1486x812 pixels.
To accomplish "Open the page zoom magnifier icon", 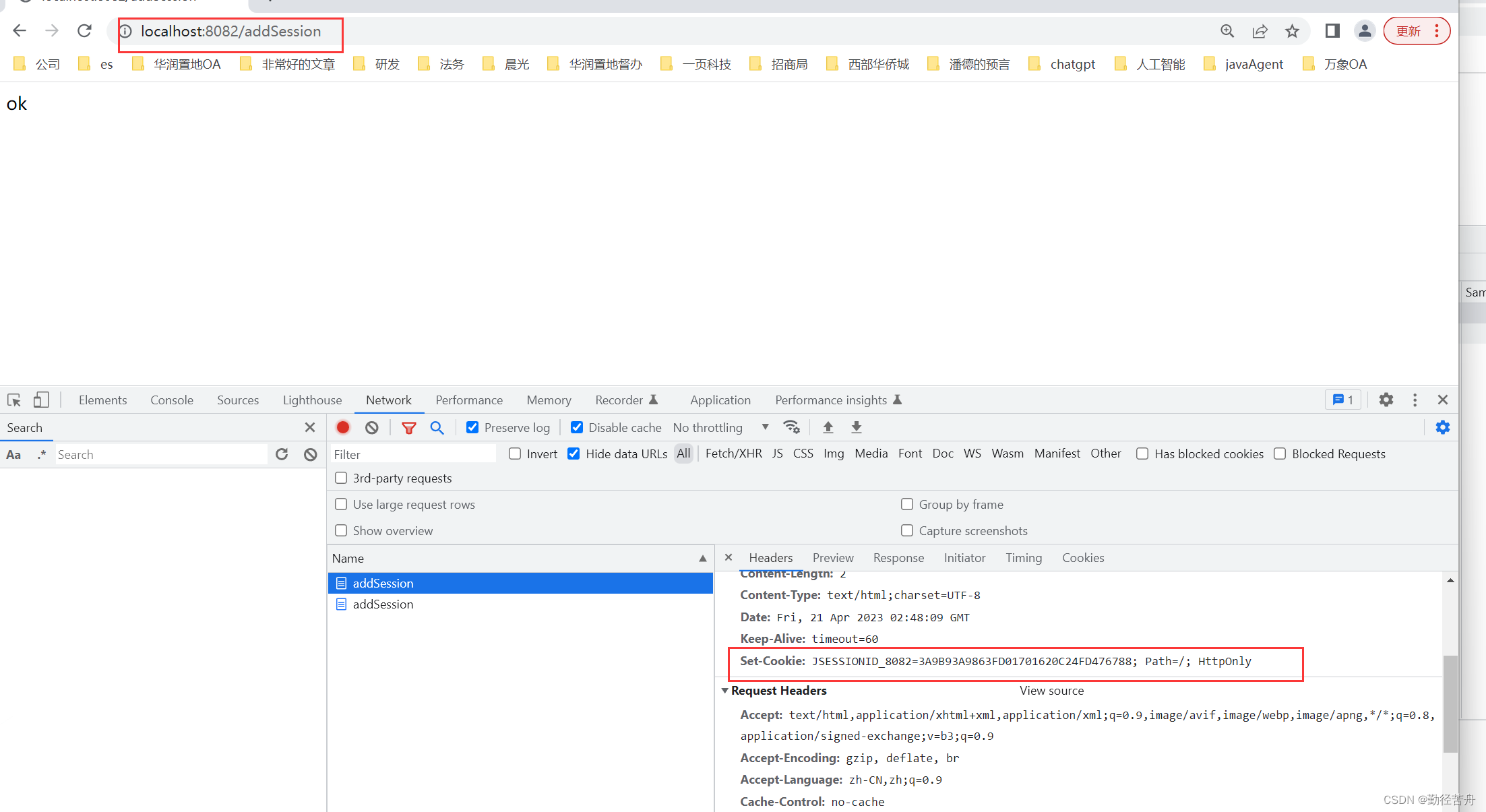I will (x=1227, y=31).
